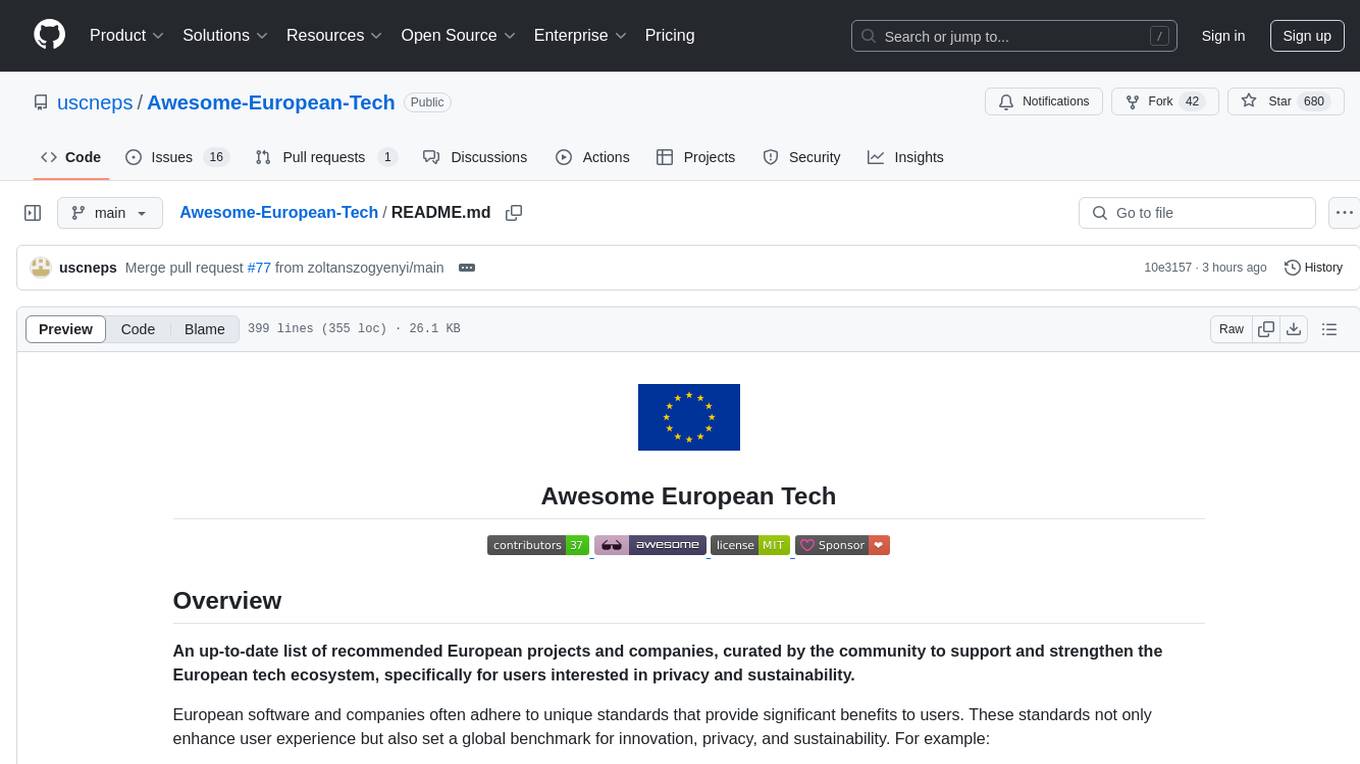Screen dimensions: 1360x764
Task: Select the Code view mode
Action: tap(138, 329)
